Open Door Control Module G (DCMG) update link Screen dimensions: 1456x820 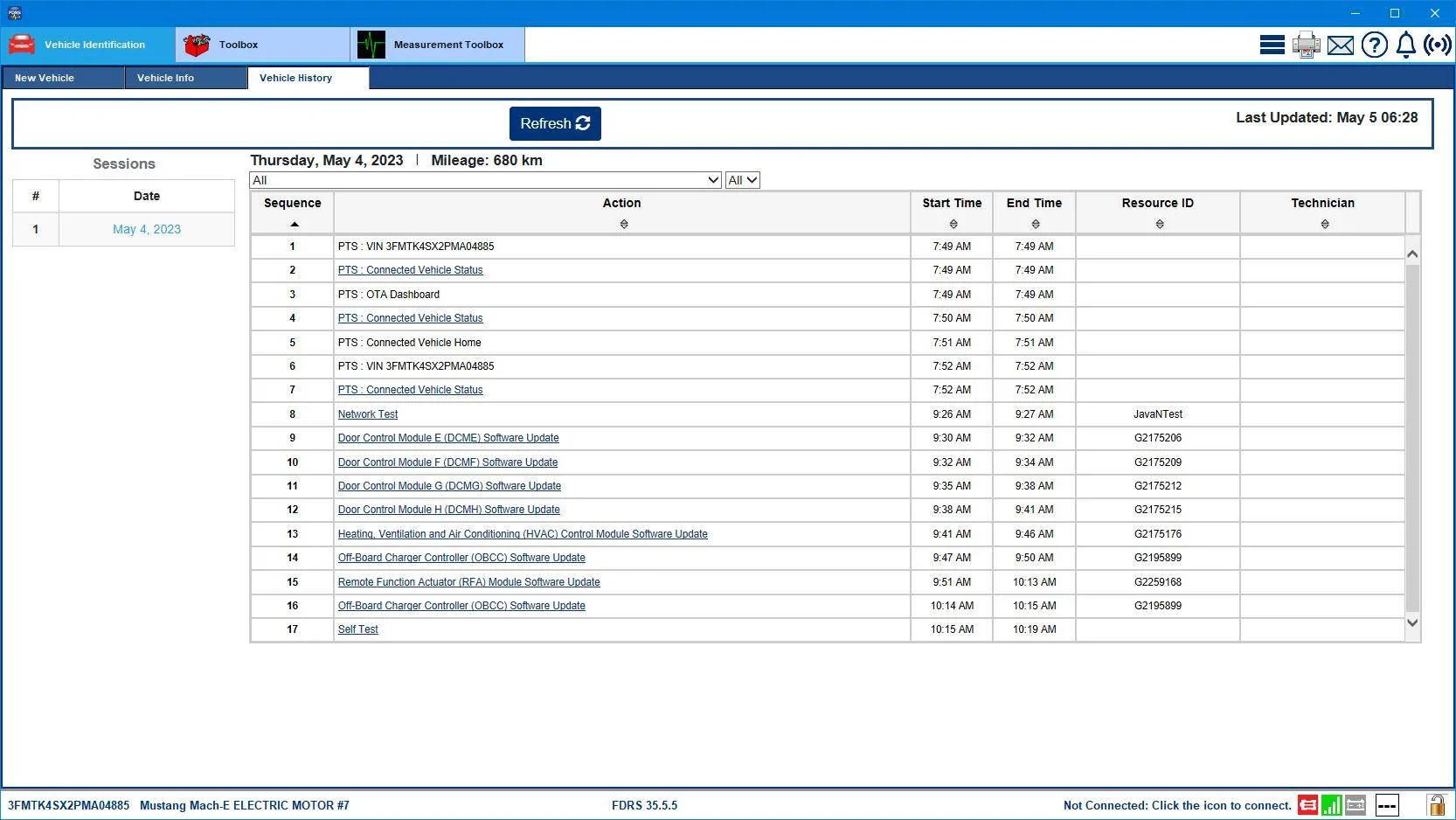(x=449, y=486)
